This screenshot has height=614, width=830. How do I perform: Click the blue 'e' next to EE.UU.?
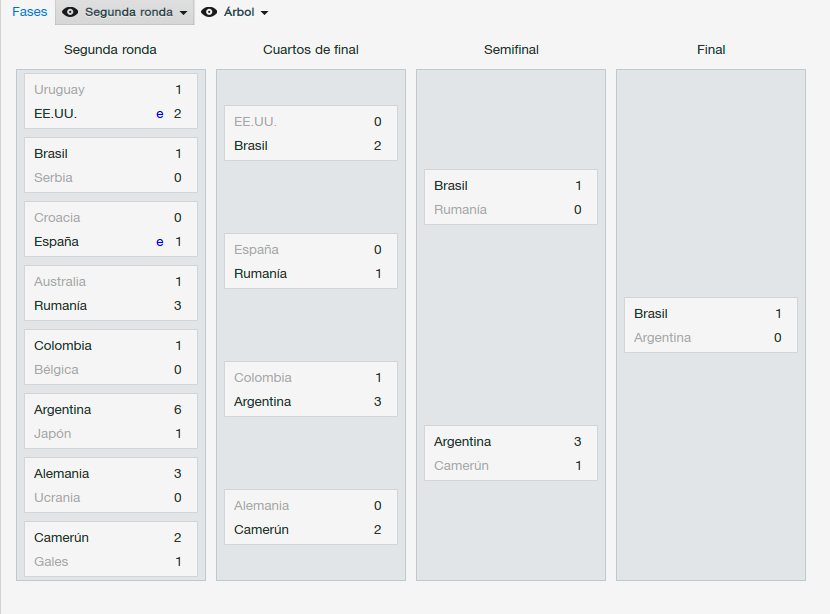tap(160, 114)
